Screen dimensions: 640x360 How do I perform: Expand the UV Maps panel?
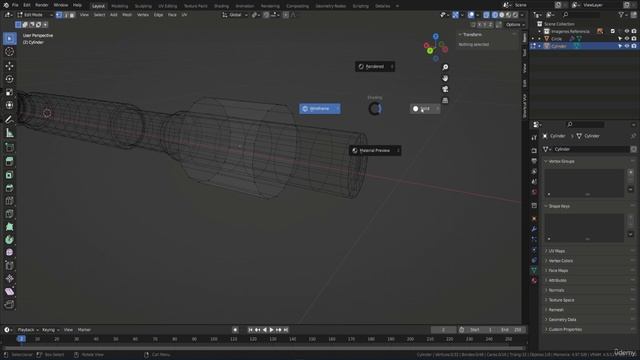point(557,251)
